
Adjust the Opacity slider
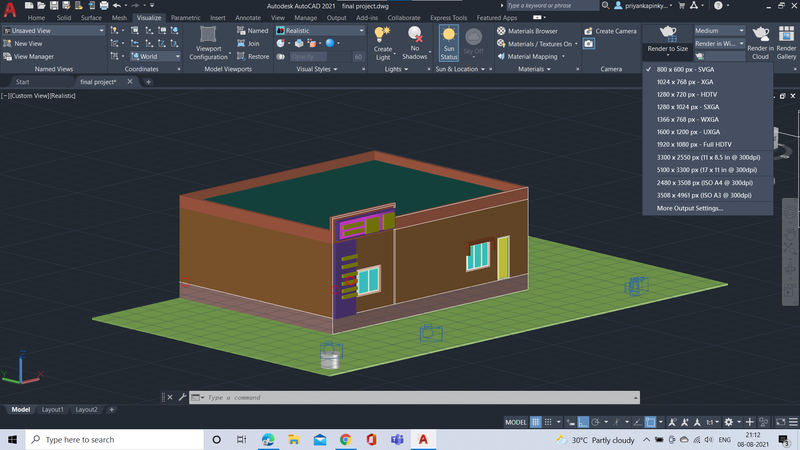[327, 56]
